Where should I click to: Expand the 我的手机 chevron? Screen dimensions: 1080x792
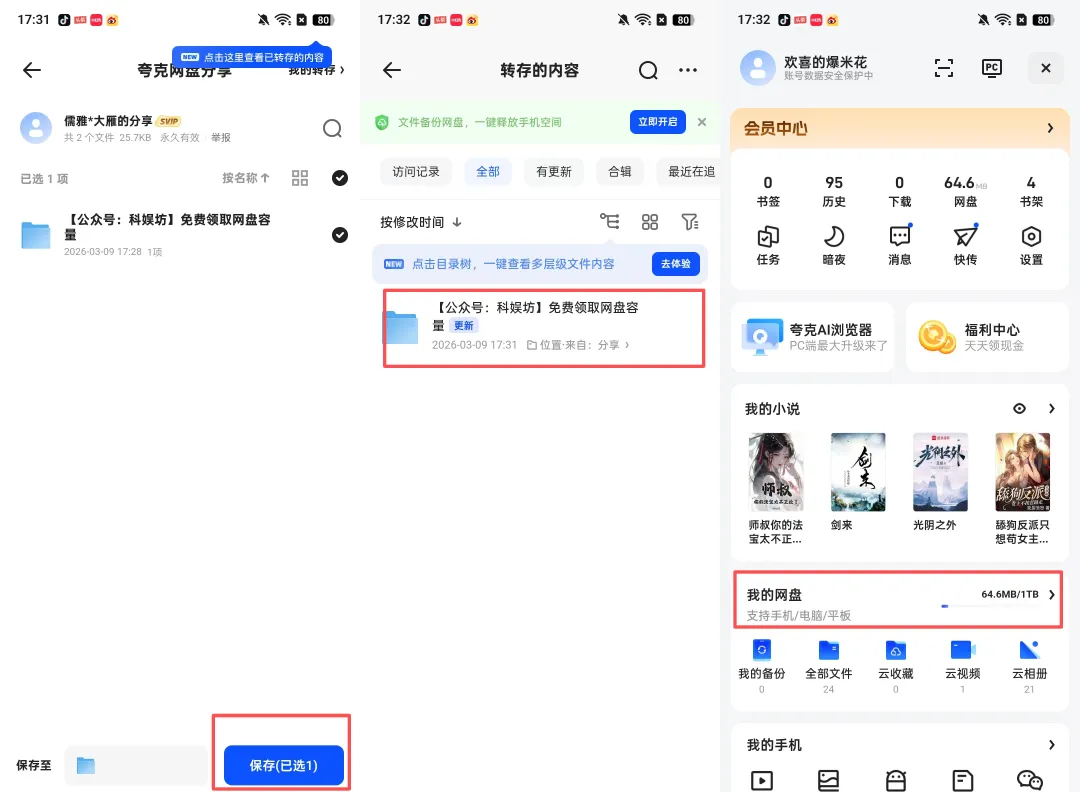point(1052,744)
